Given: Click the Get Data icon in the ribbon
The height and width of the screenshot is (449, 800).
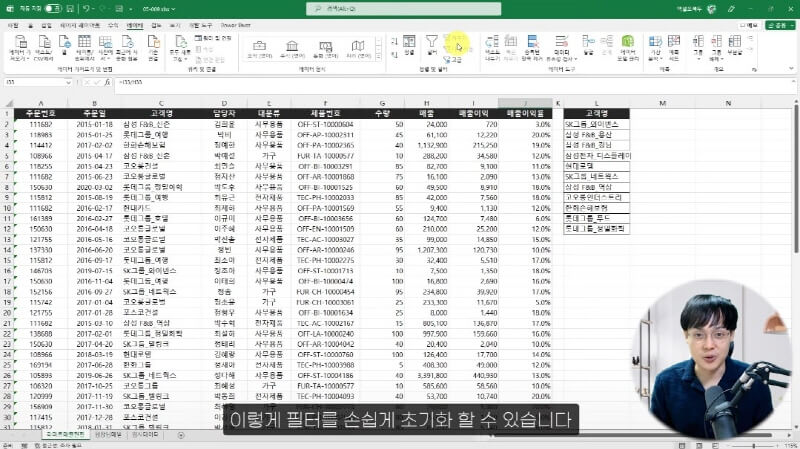Looking at the screenshot, I should [x=20, y=47].
